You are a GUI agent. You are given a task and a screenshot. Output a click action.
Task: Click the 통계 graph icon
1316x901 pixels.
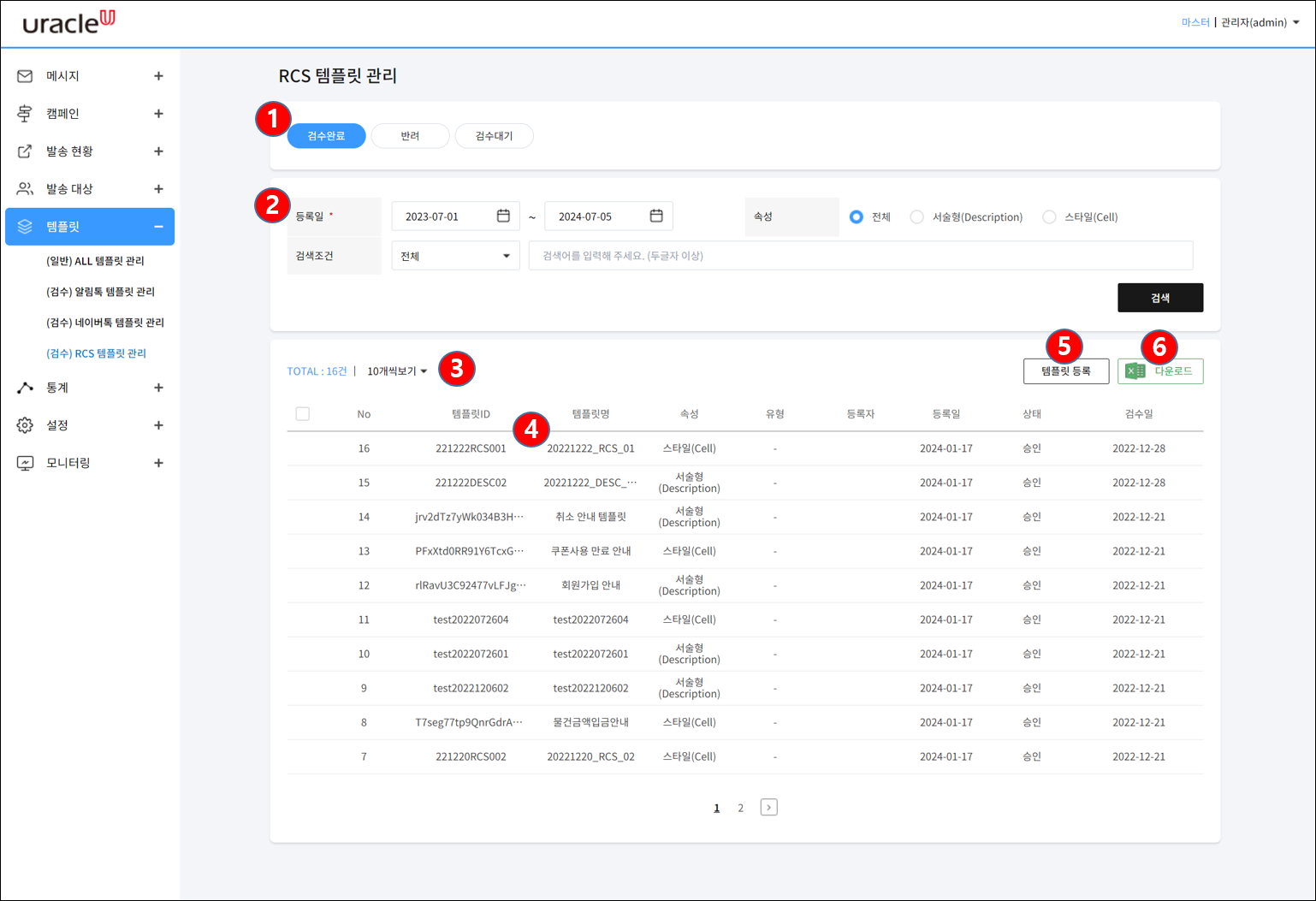25,388
